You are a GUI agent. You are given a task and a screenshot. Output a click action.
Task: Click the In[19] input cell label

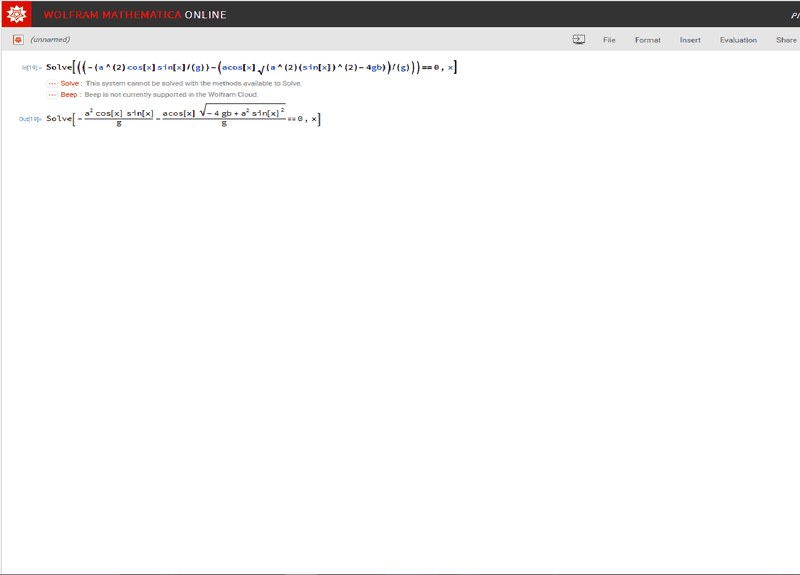31,68
